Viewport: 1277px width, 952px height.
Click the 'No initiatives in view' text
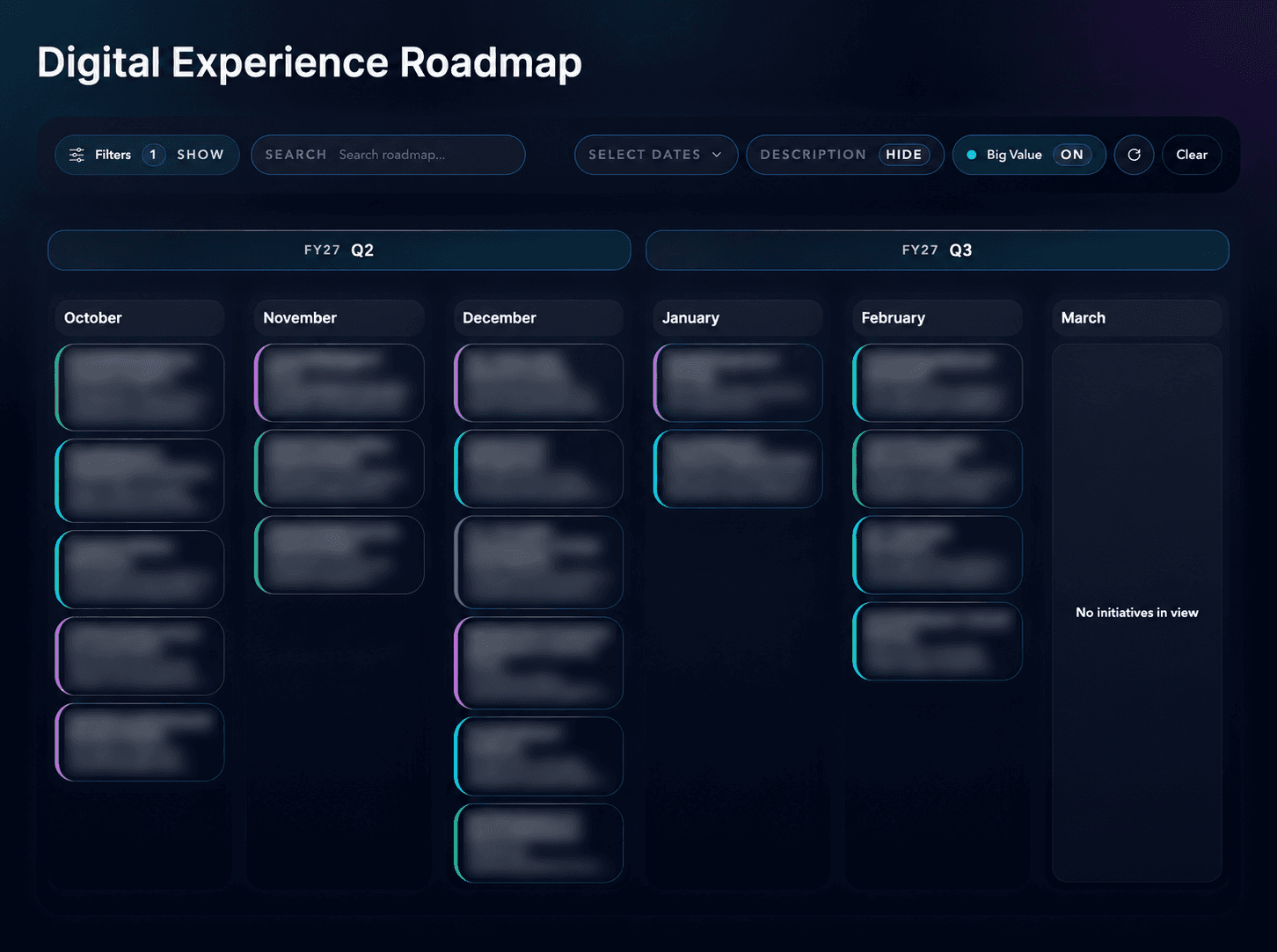[1137, 613]
